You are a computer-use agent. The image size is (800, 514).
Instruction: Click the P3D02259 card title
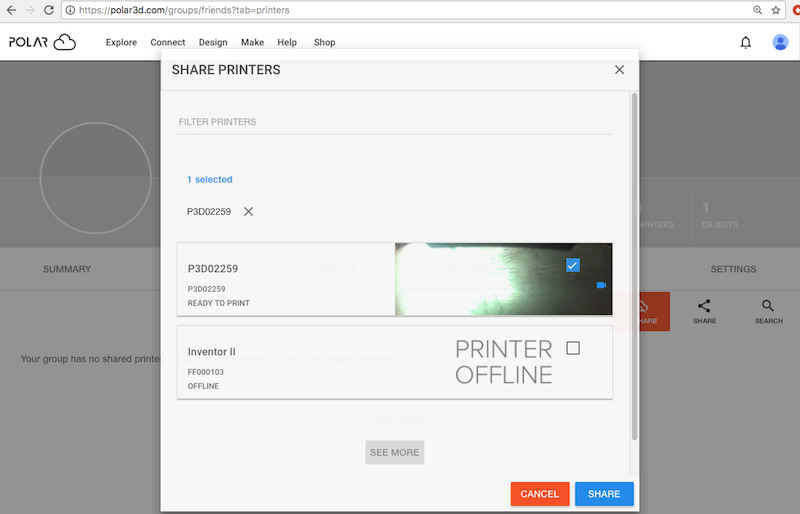pyautogui.click(x=213, y=268)
